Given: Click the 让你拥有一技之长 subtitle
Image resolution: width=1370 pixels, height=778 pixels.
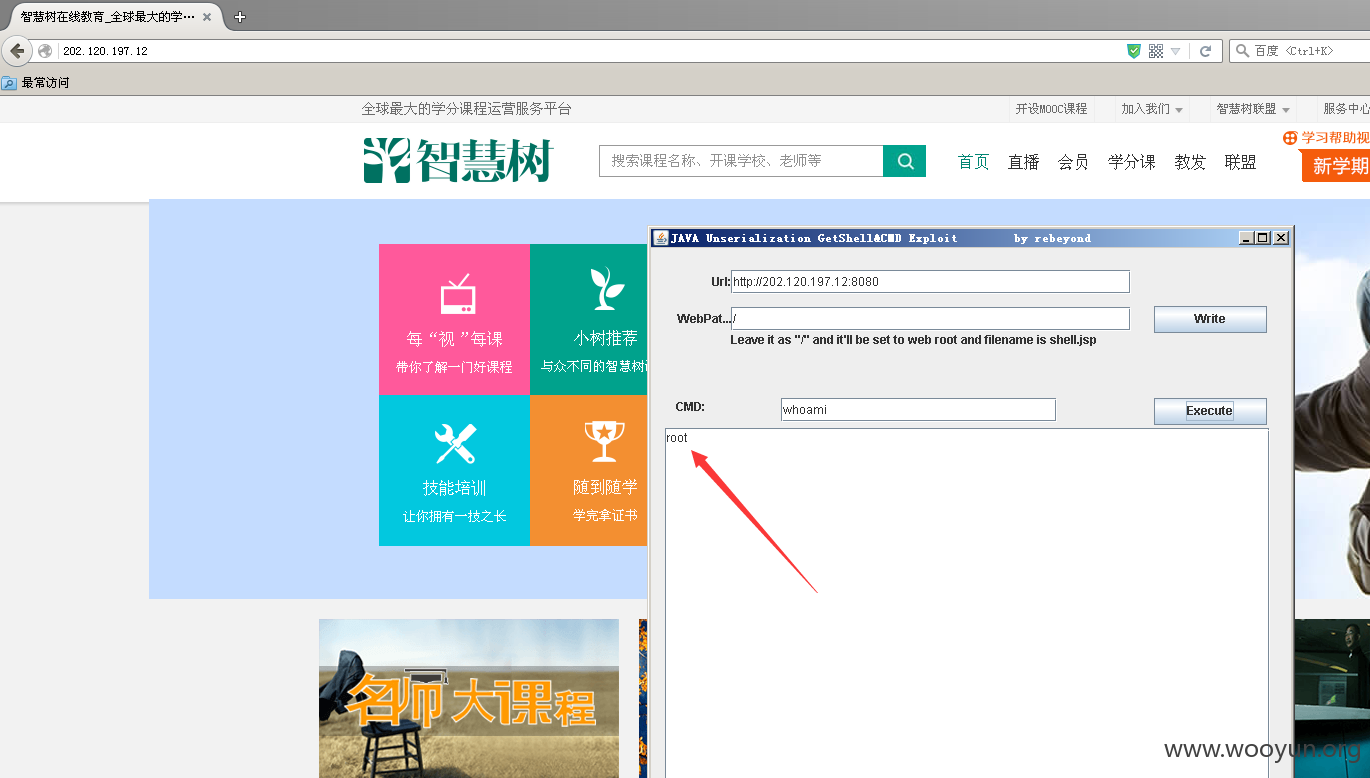Looking at the screenshot, I should pyautogui.click(x=455, y=517).
